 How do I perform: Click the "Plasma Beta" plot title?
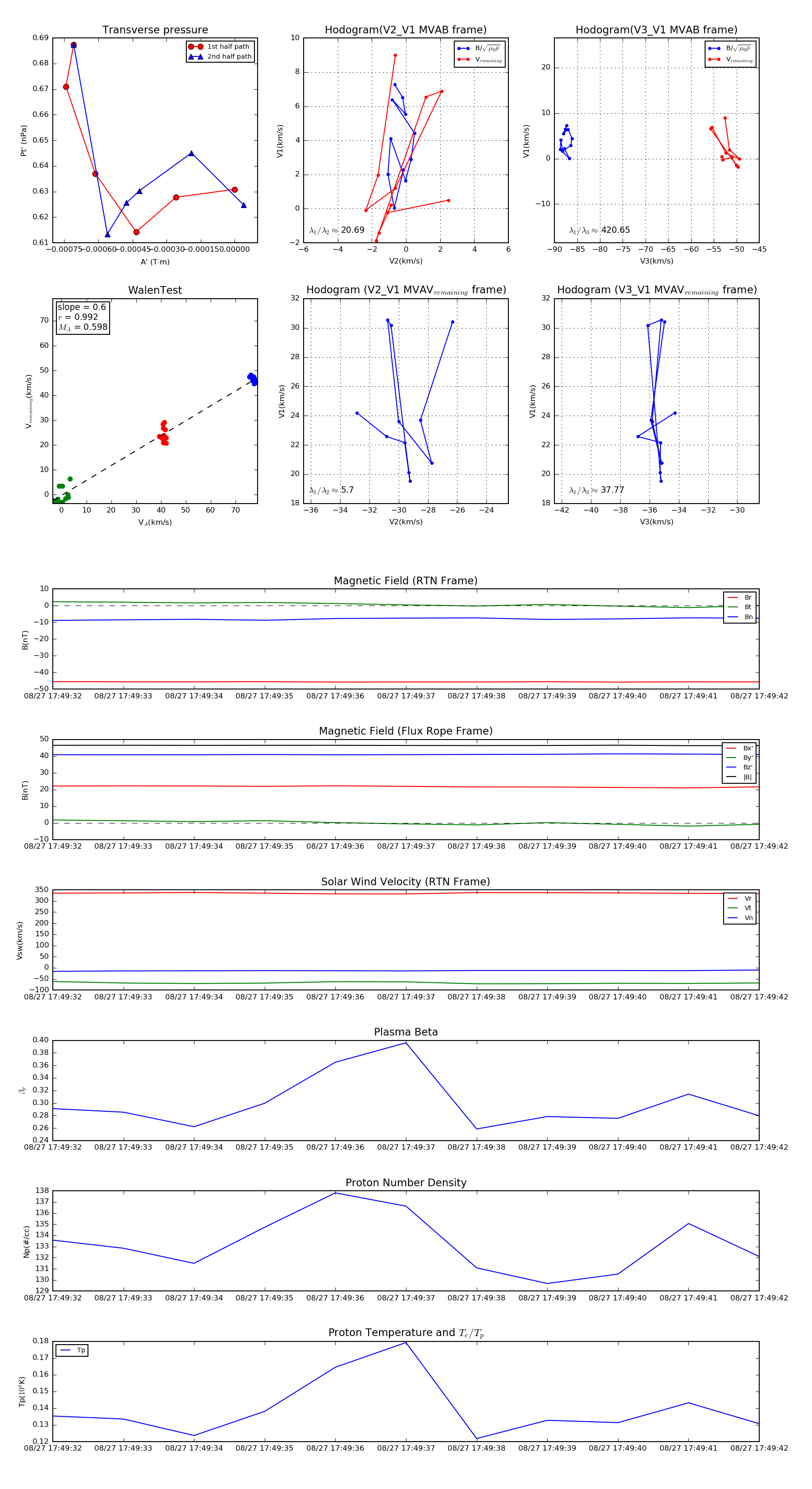406,1032
